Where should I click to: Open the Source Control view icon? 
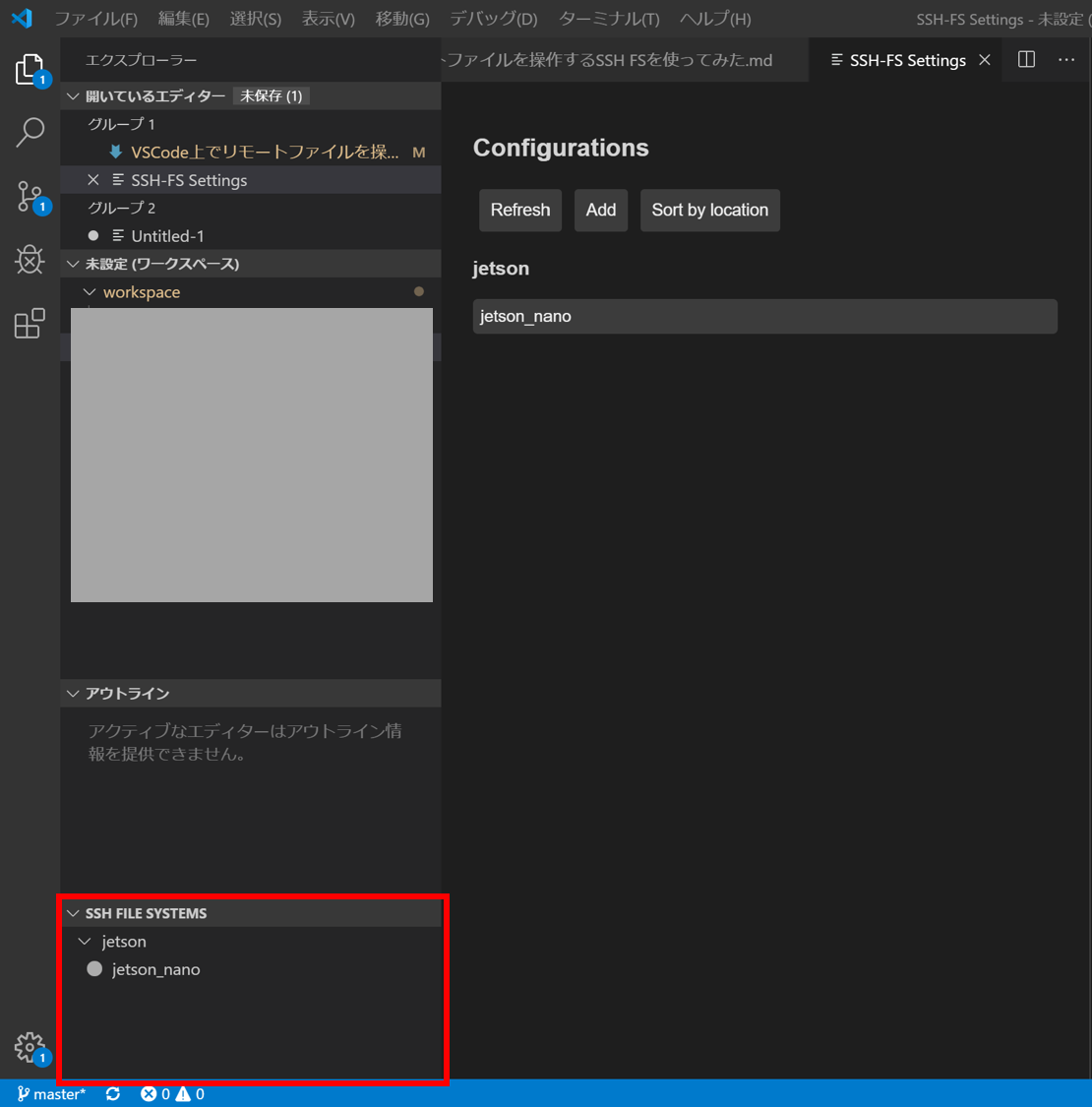pos(30,196)
